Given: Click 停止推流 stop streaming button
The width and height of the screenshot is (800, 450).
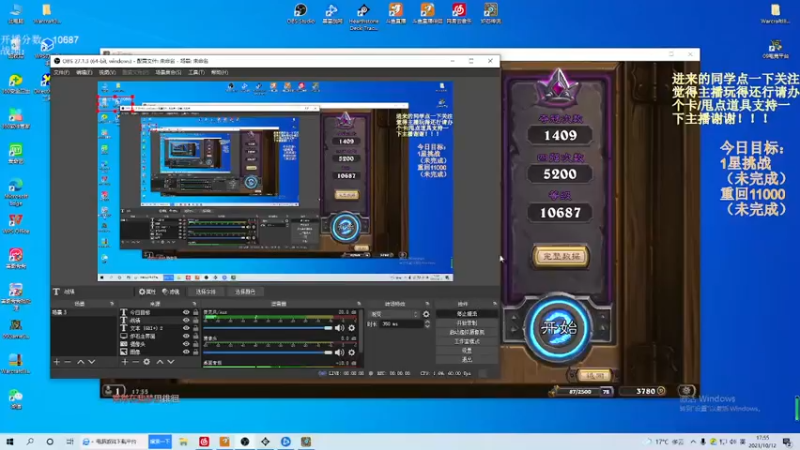Looking at the screenshot, I should (467, 314).
